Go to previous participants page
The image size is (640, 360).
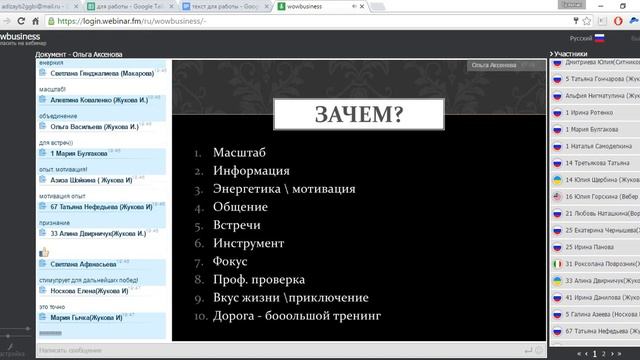coord(587,354)
